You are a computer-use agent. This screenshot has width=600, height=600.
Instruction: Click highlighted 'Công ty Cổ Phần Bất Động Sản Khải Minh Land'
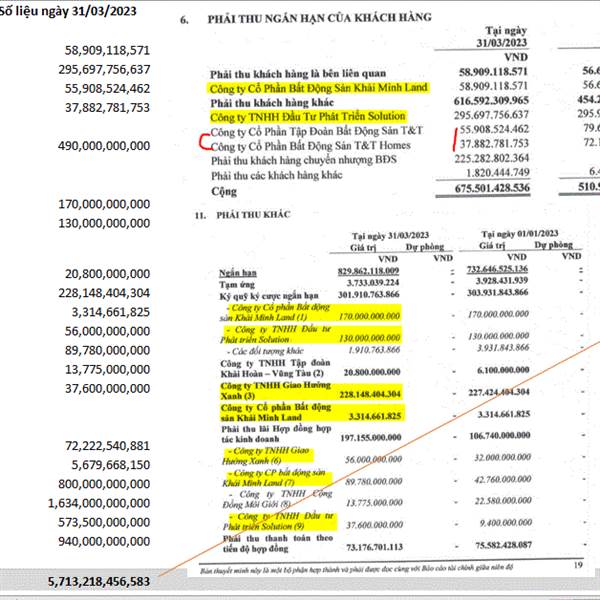[x=319, y=88]
